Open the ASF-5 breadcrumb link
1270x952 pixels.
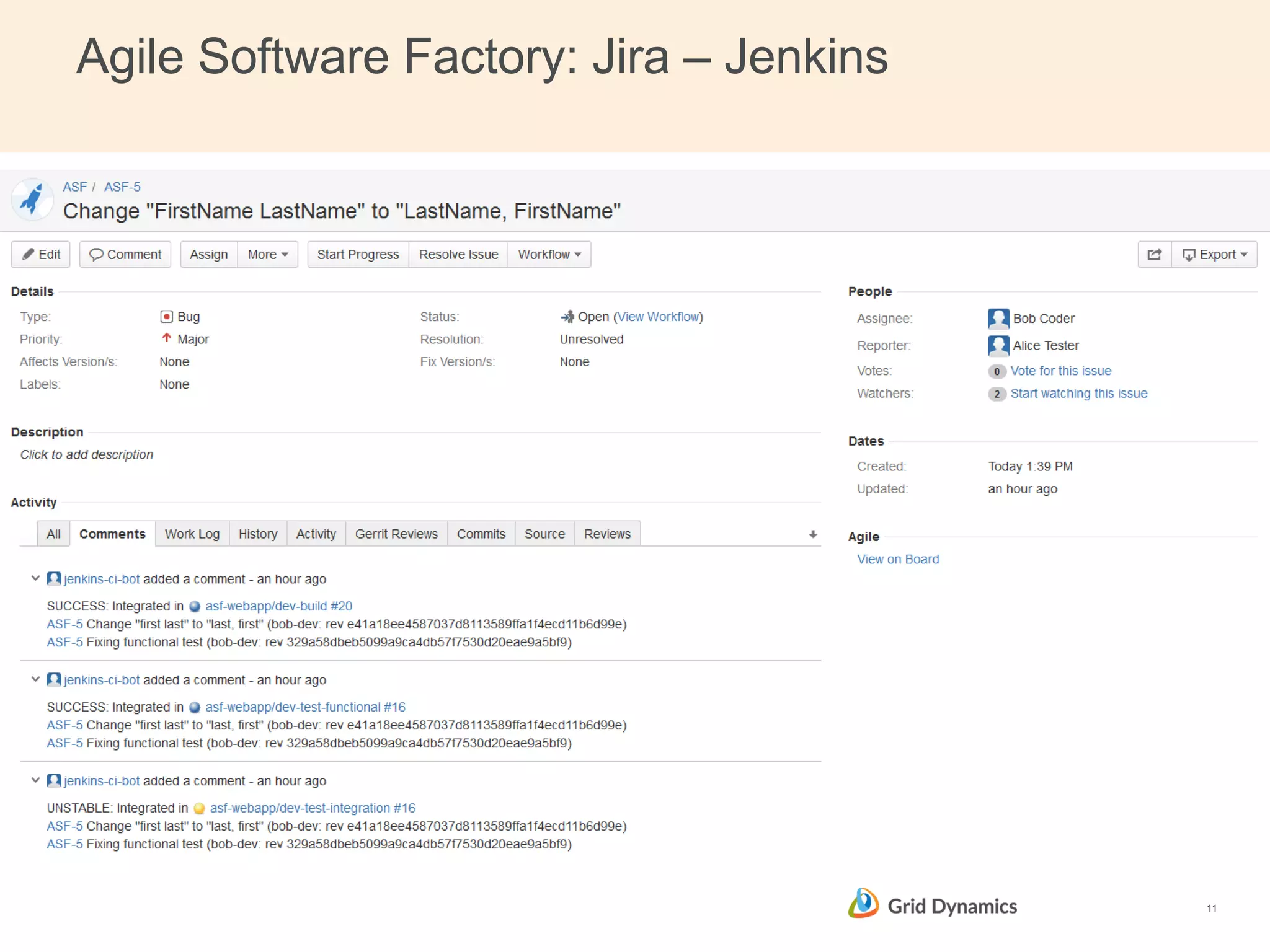[x=122, y=187]
